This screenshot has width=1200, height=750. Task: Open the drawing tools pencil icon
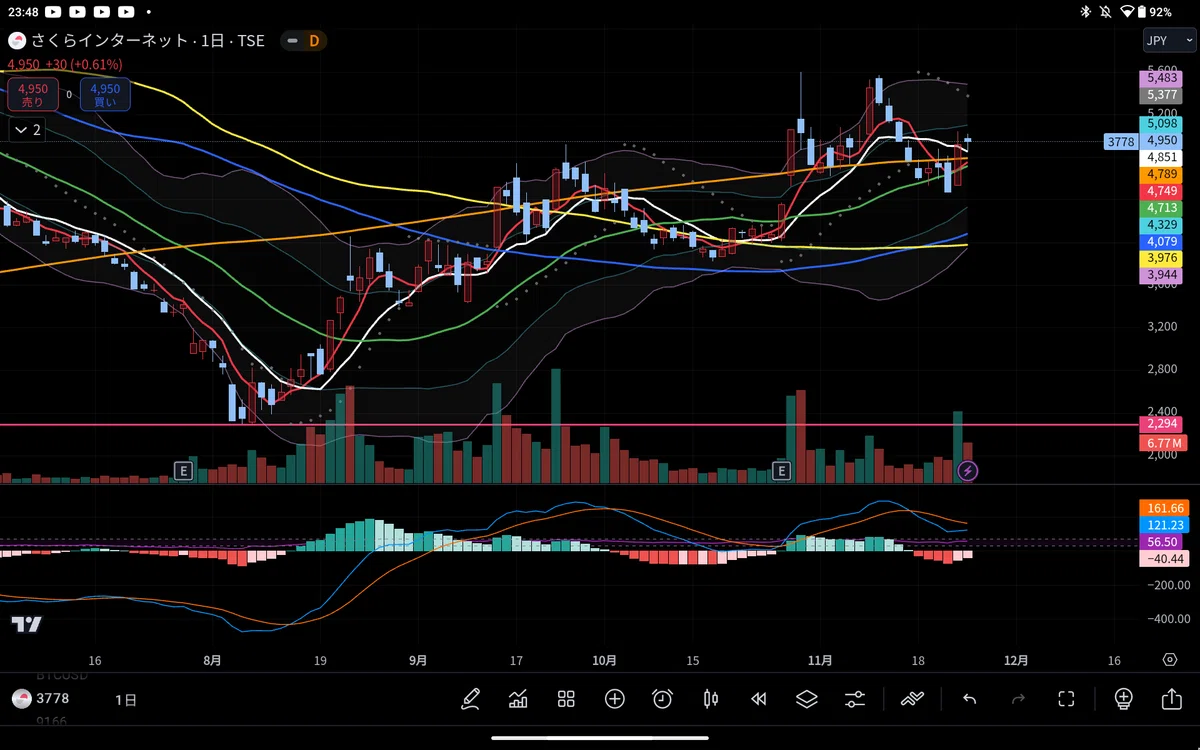pyautogui.click(x=470, y=699)
